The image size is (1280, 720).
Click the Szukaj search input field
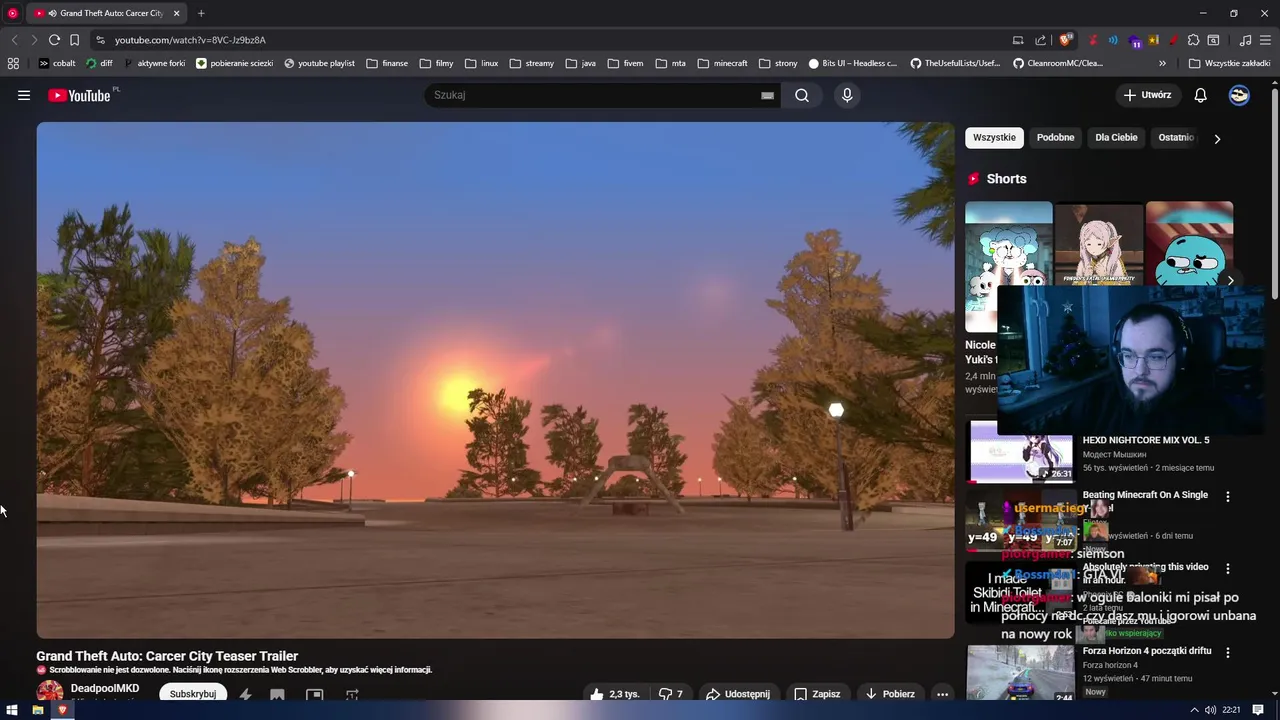click(x=595, y=95)
